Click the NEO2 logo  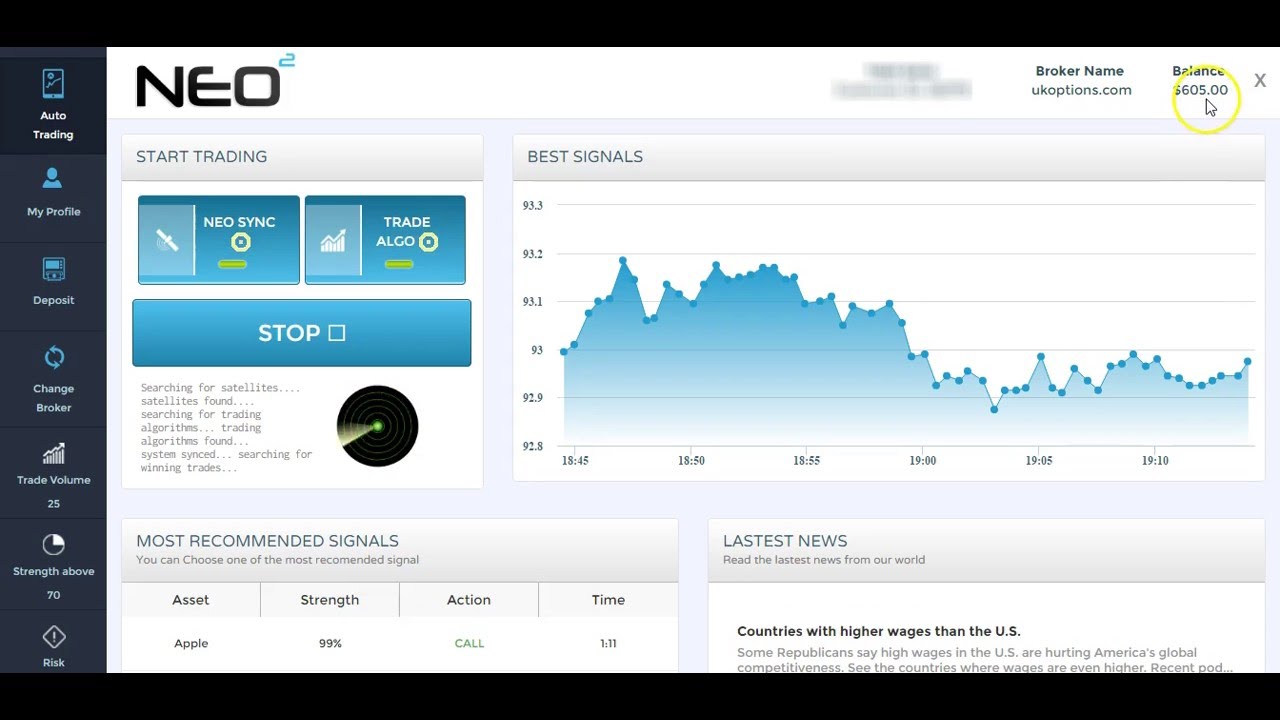(215, 82)
